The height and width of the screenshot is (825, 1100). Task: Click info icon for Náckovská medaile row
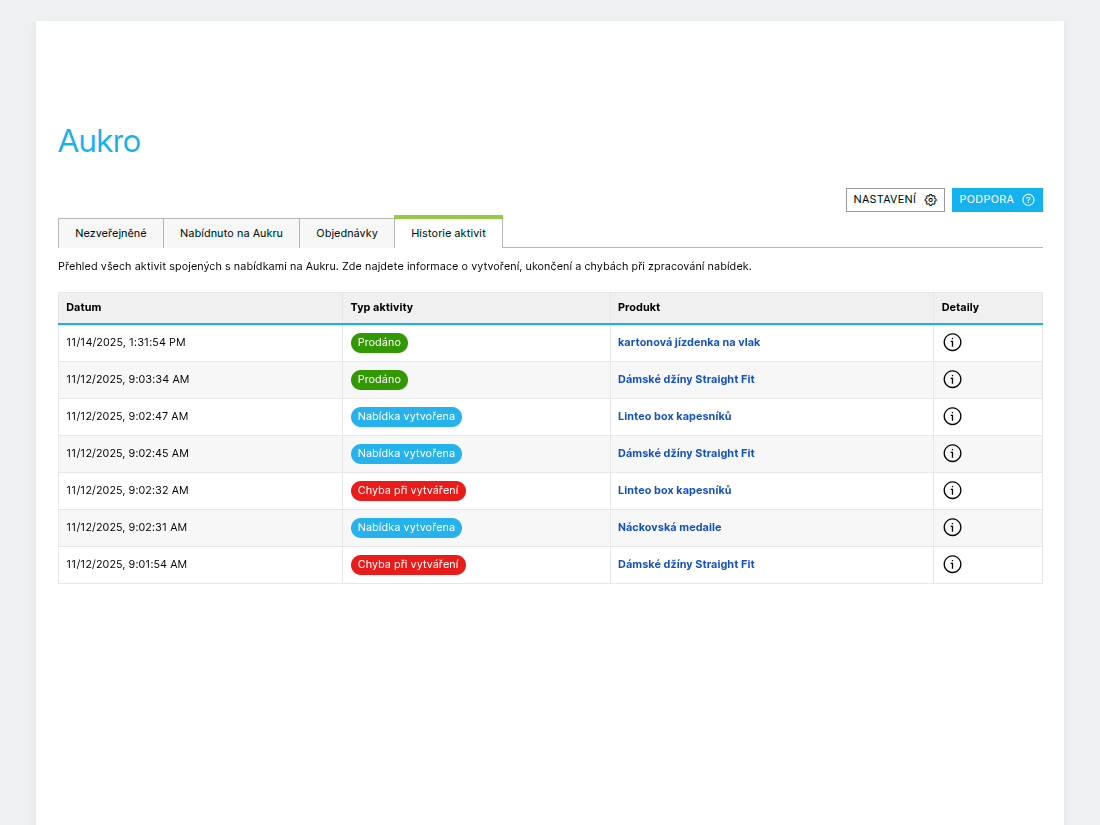pyautogui.click(x=952, y=527)
